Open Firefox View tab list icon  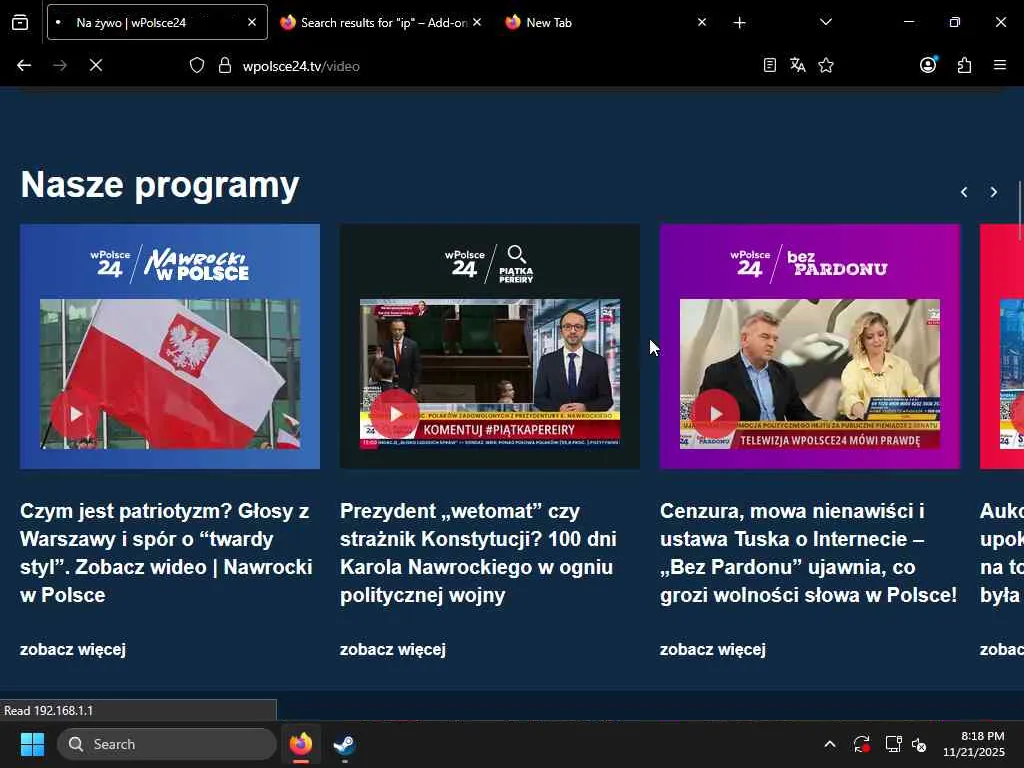[20, 22]
